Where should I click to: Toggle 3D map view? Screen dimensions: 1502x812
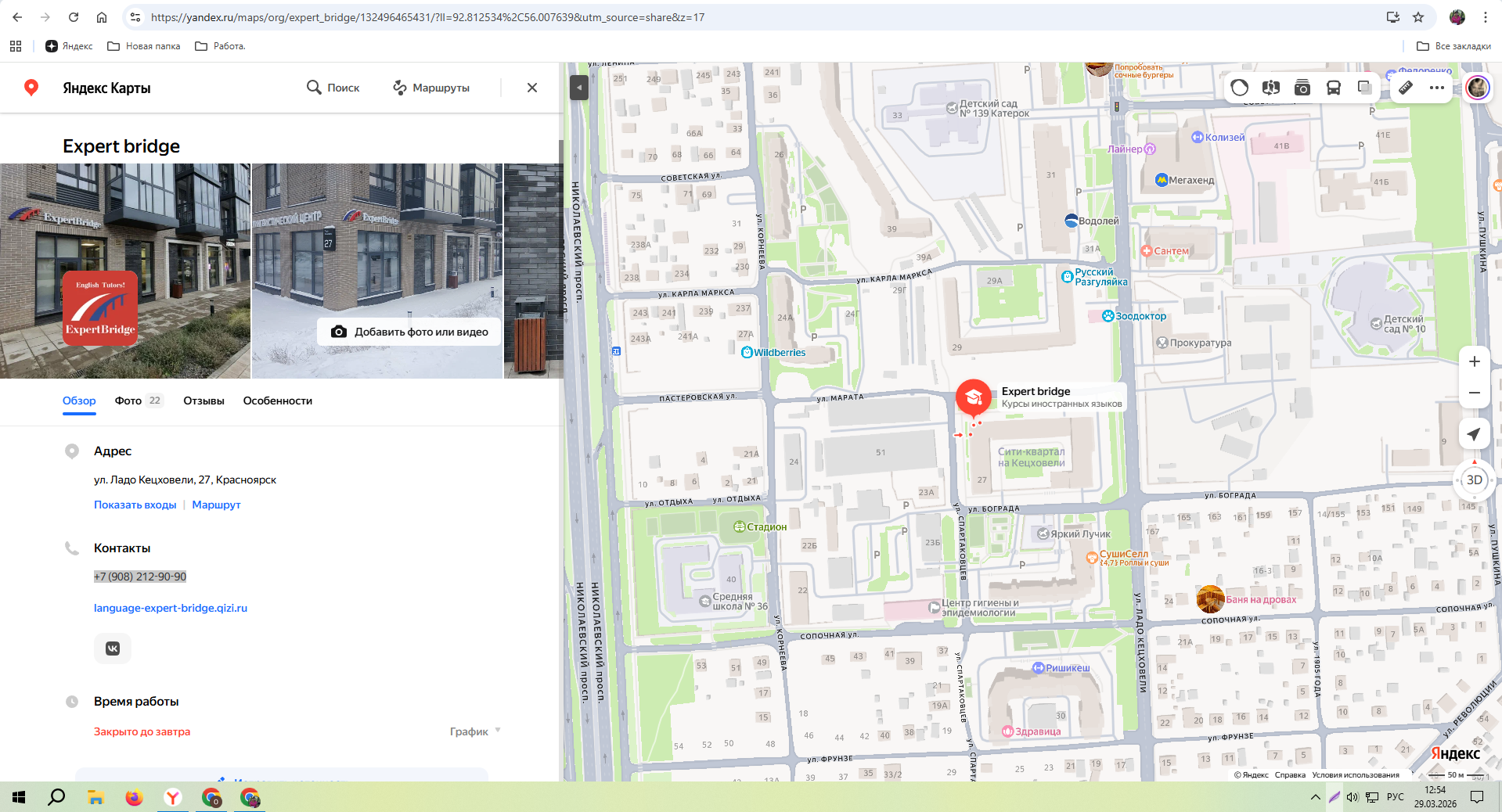coord(1474,480)
